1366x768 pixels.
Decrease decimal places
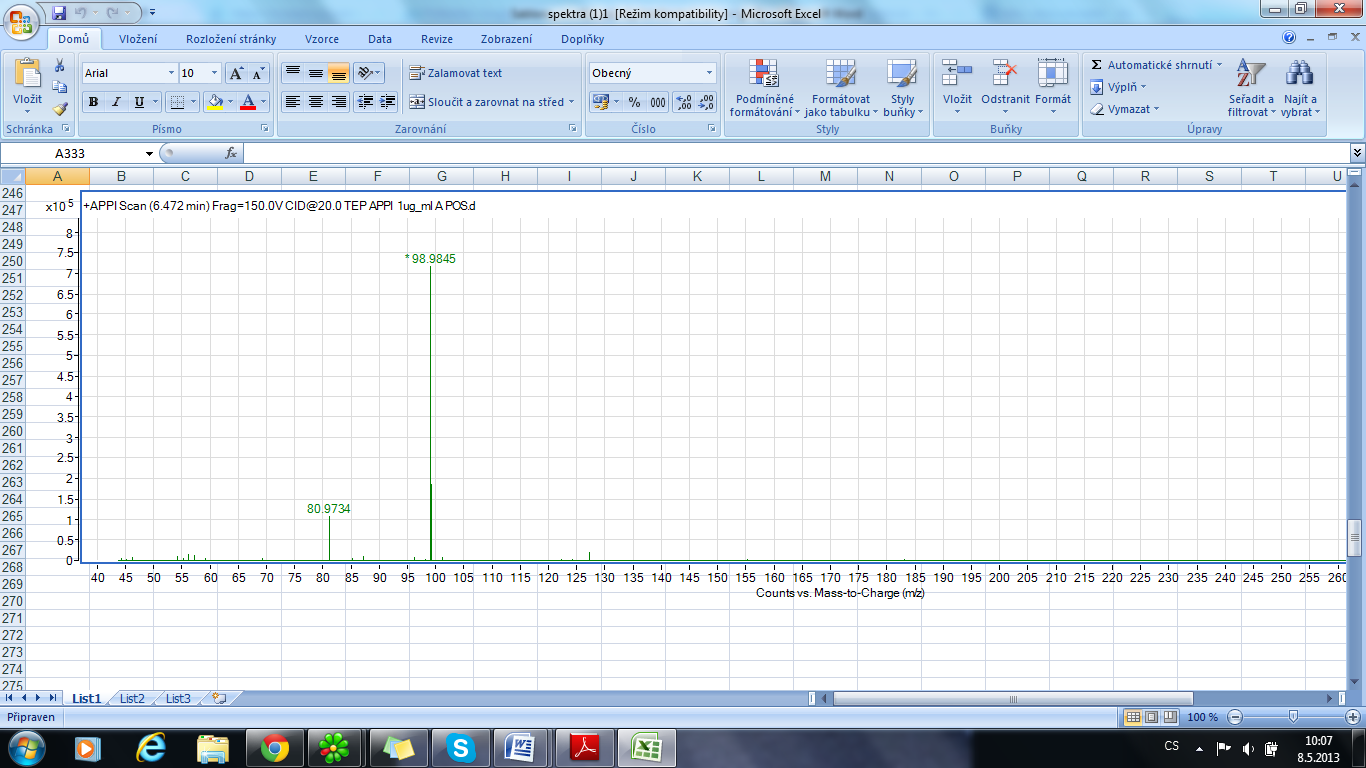click(706, 102)
